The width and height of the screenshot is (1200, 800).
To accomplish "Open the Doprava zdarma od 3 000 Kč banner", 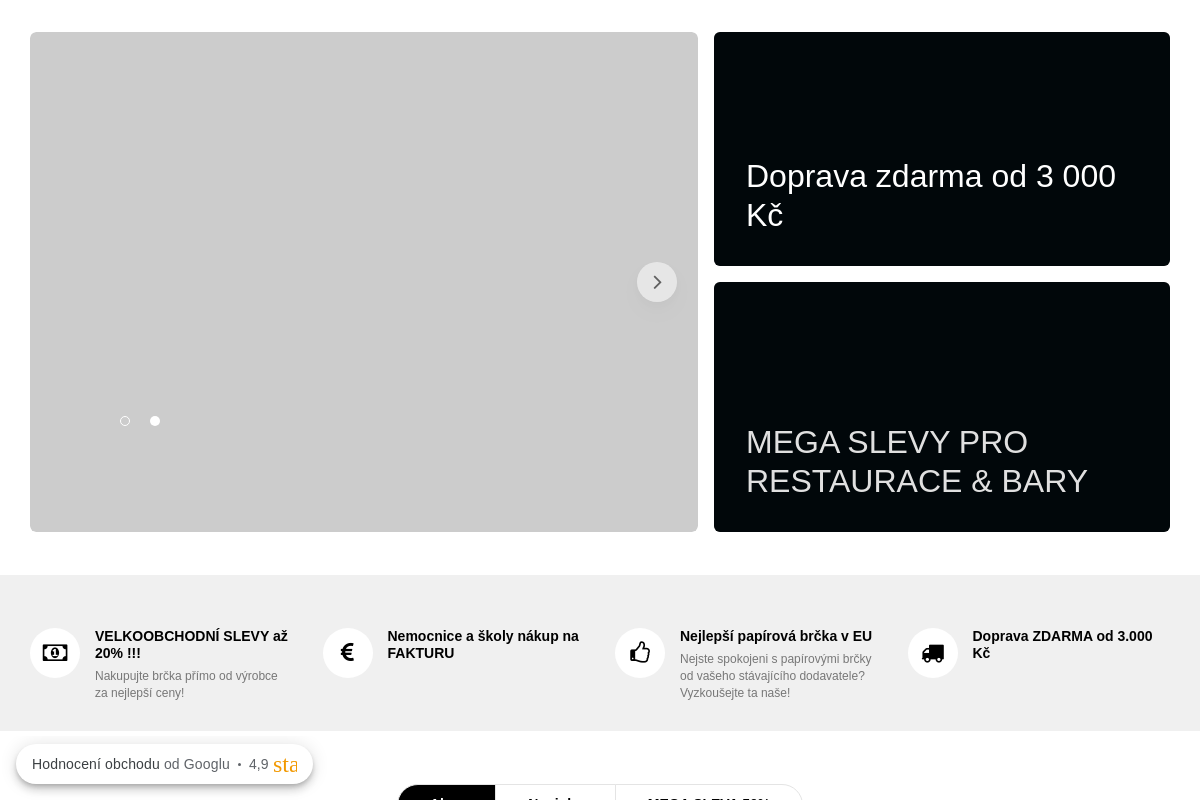I will click(941, 148).
